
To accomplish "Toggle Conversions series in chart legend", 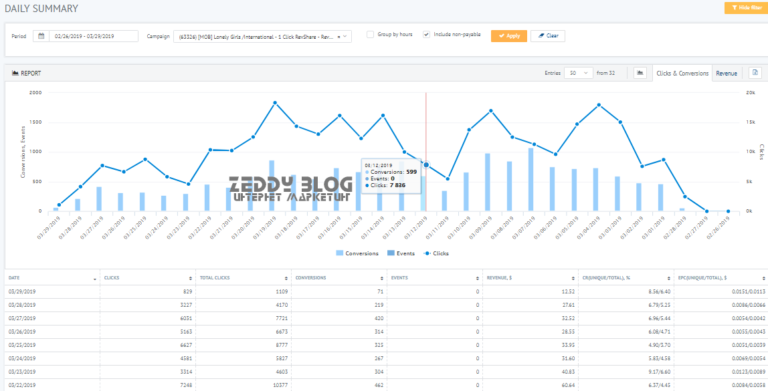I will click(357, 253).
